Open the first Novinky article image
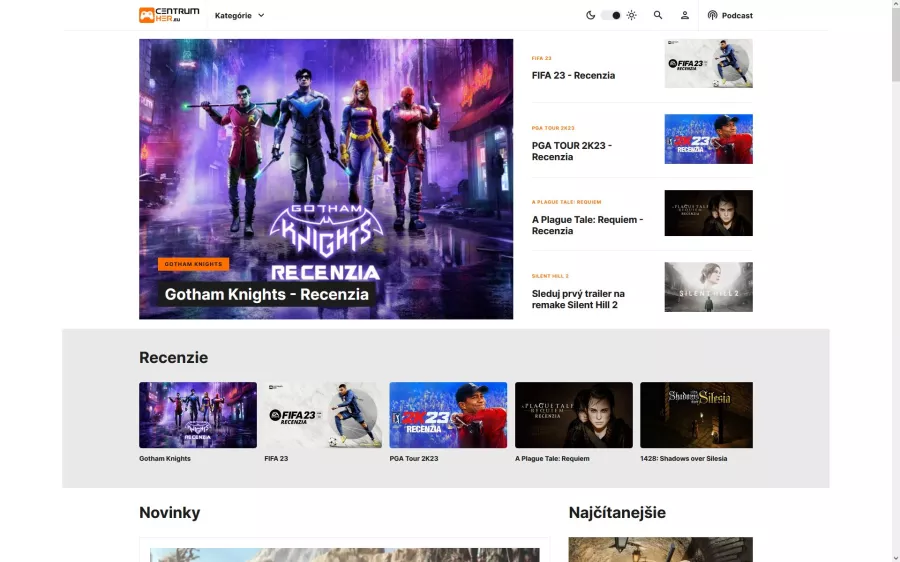Image resolution: width=900 pixels, height=562 pixels. click(344, 555)
